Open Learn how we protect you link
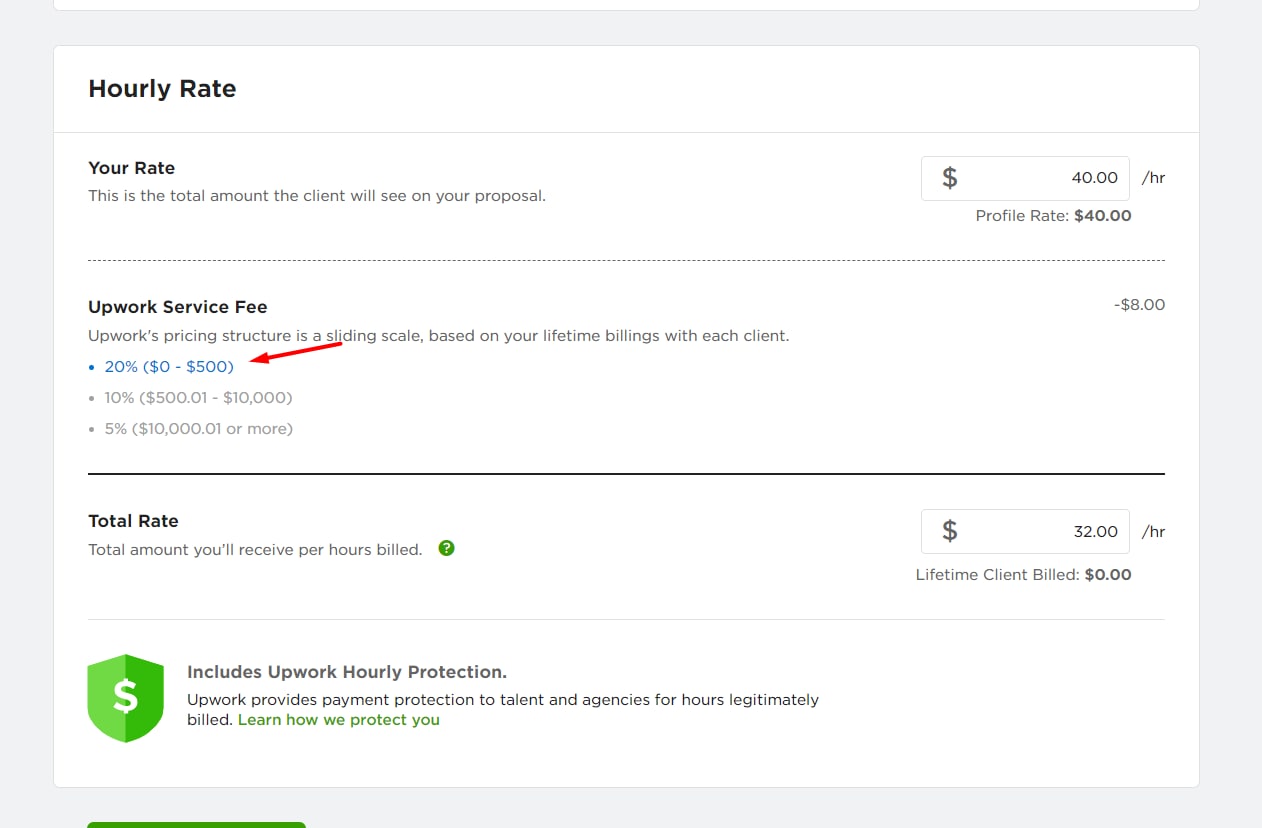This screenshot has height=828, width=1262. pos(339,720)
